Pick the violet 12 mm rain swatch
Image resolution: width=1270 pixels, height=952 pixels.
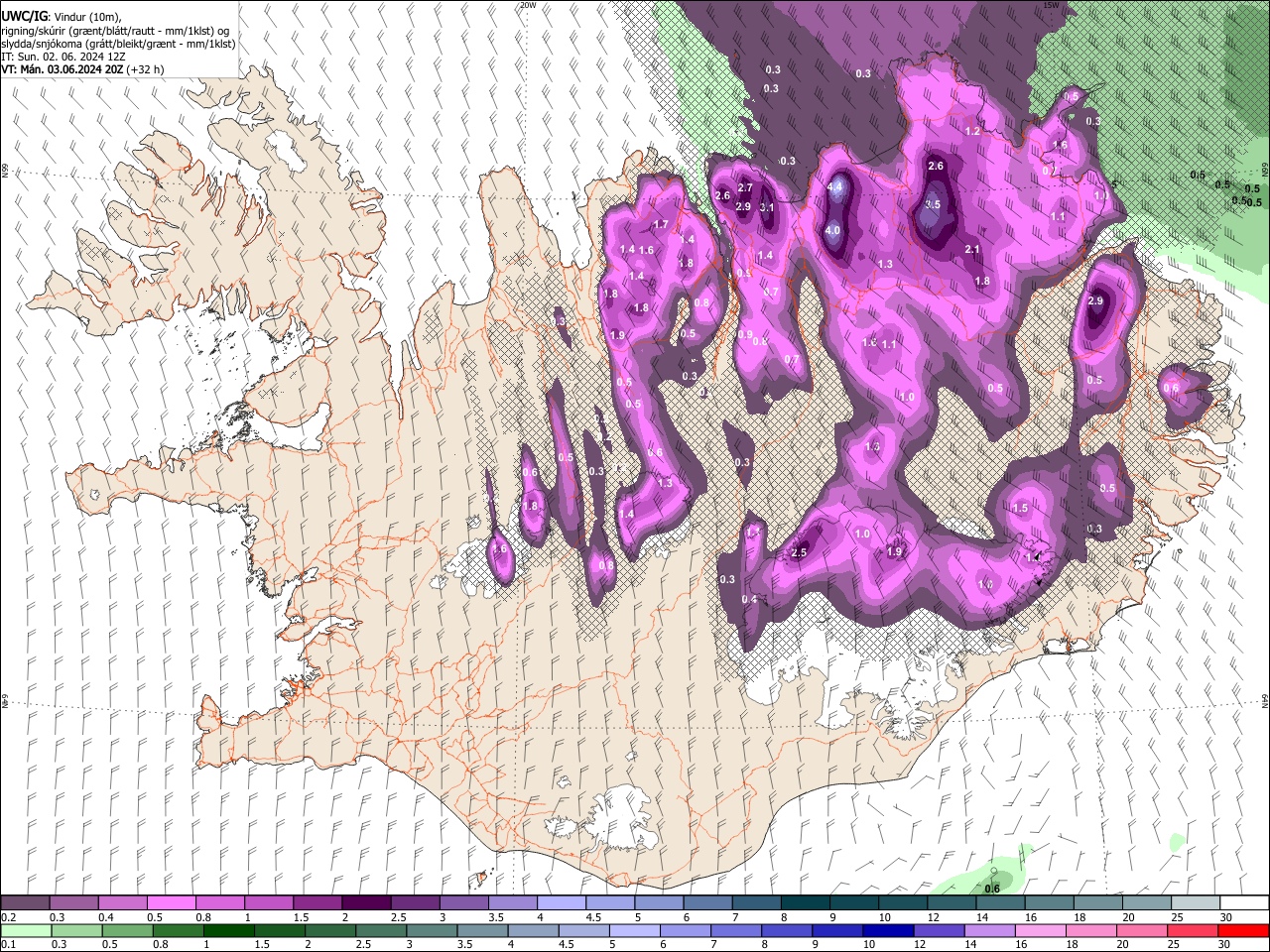[939, 931]
